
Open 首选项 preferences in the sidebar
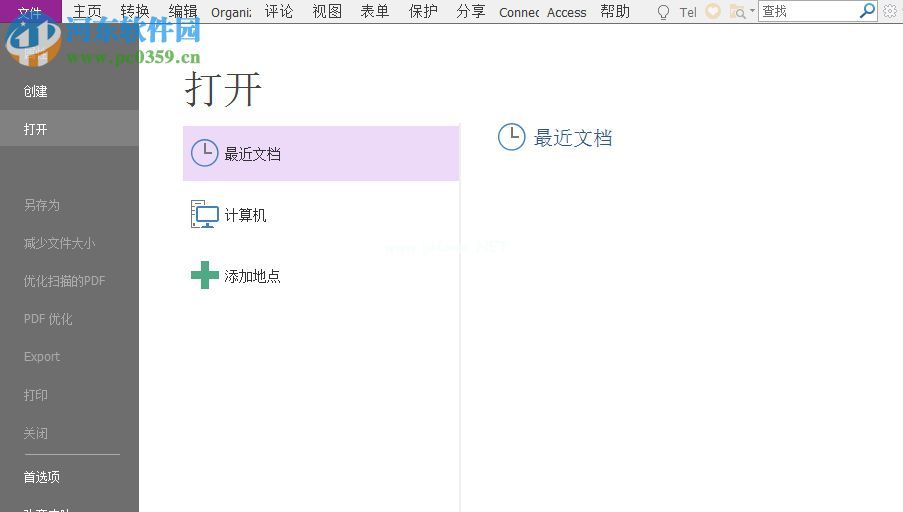click(41, 477)
